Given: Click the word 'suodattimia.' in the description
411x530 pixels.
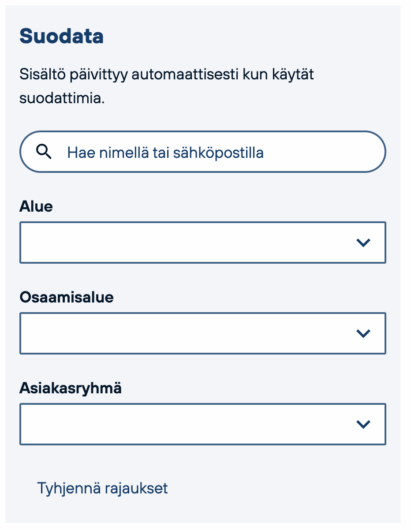Looking at the screenshot, I should point(62,98).
